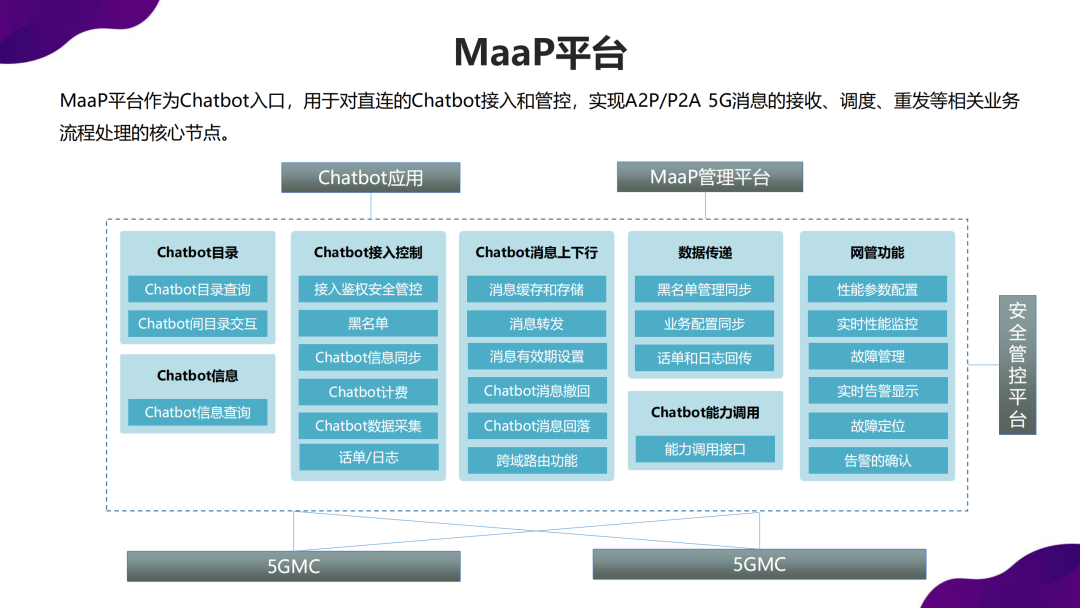Select '消息缓存和存储' box
Viewport: 1080px width, 608px height.
point(537,289)
